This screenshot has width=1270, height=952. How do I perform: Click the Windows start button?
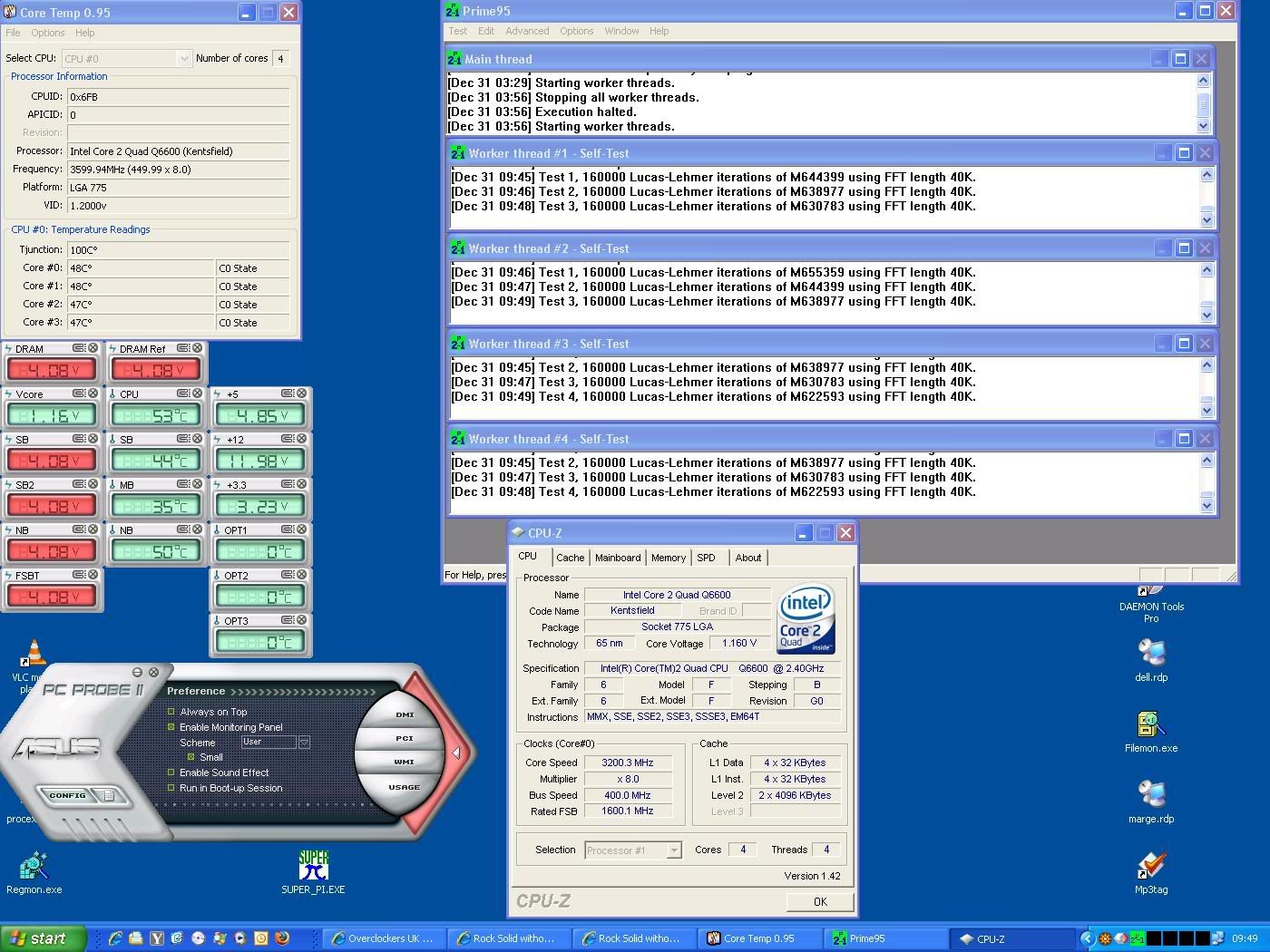43,938
